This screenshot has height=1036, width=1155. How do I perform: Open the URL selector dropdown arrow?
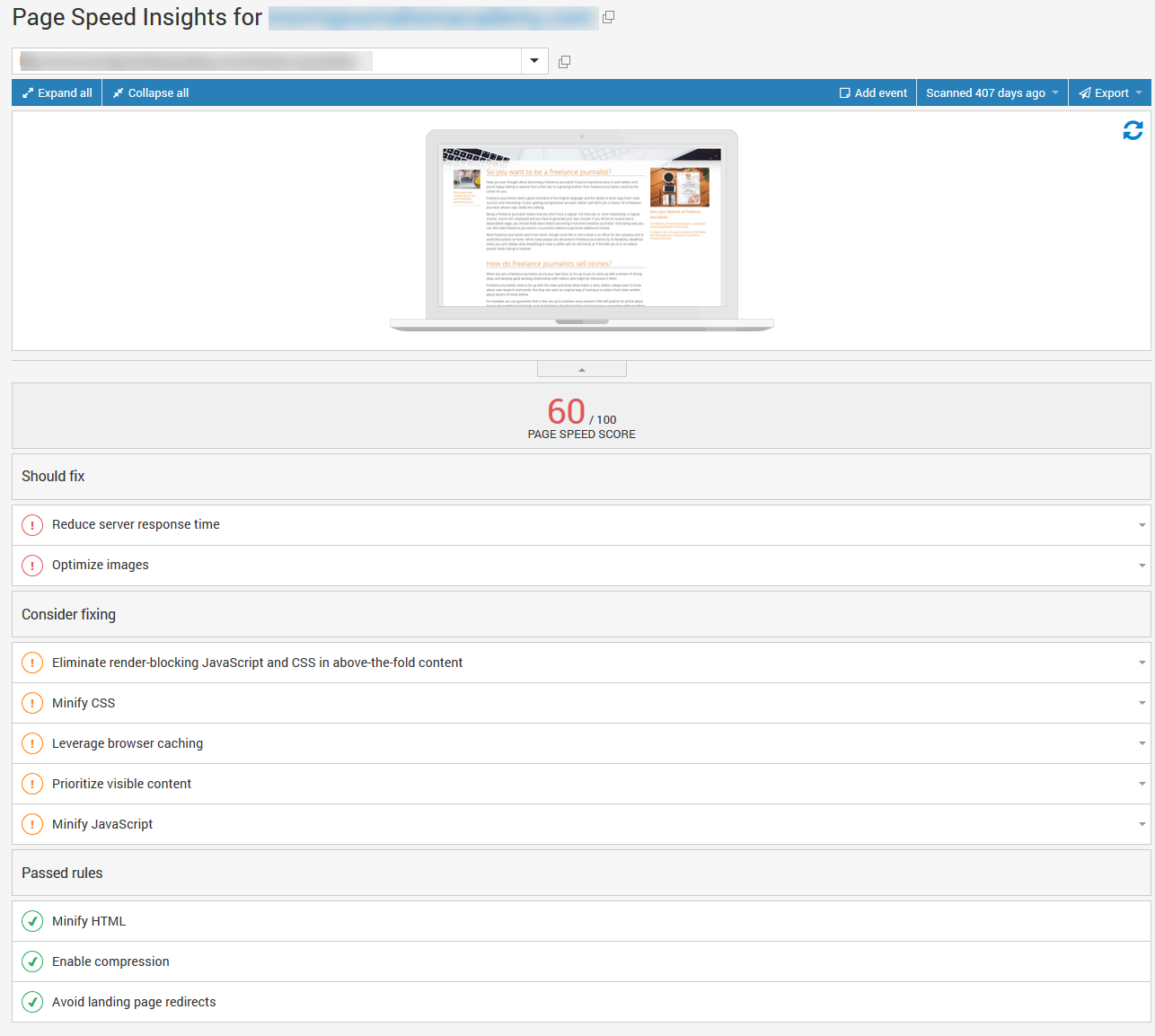[x=534, y=61]
